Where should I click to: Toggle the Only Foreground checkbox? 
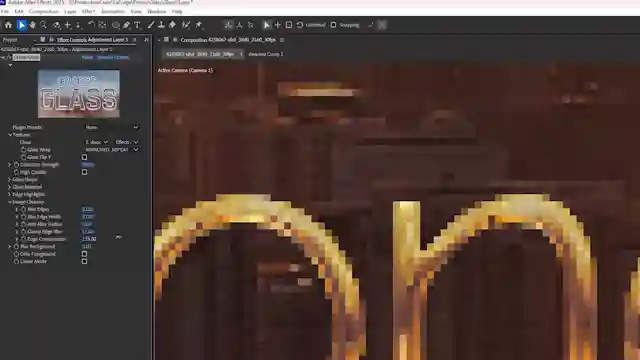pos(84,254)
